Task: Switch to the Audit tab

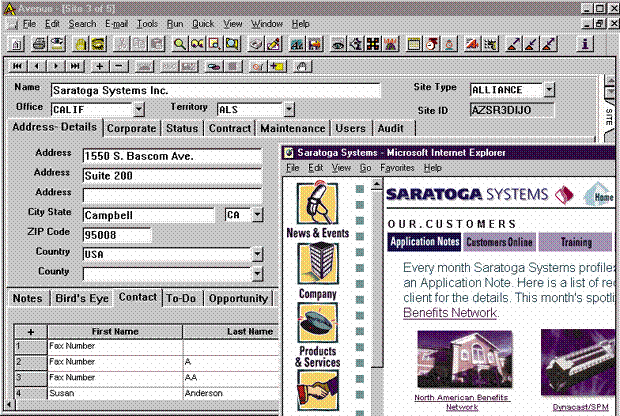Action: click(x=391, y=129)
